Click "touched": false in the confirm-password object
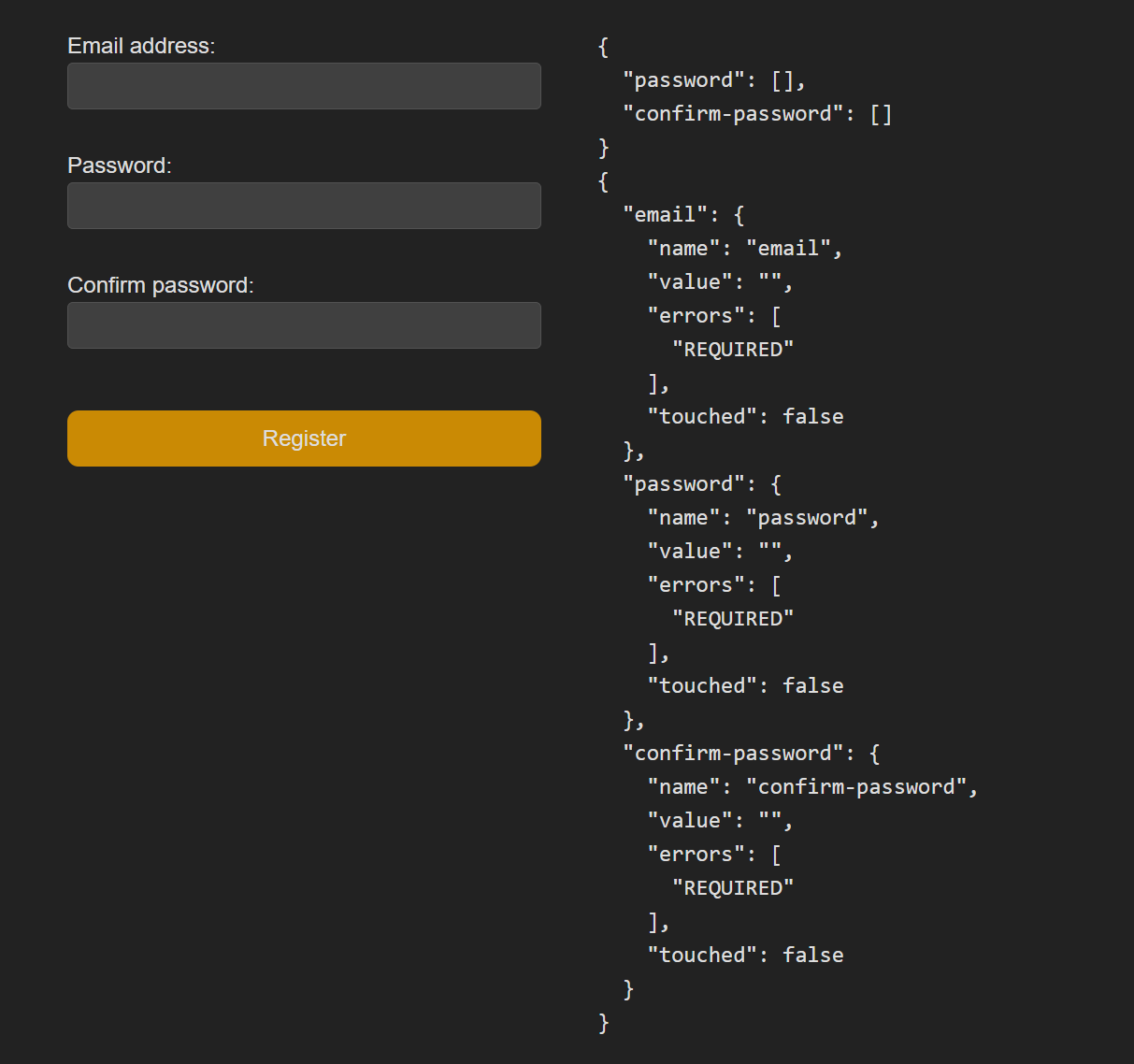The height and width of the screenshot is (1064, 1134). pyautogui.click(x=745, y=956)
